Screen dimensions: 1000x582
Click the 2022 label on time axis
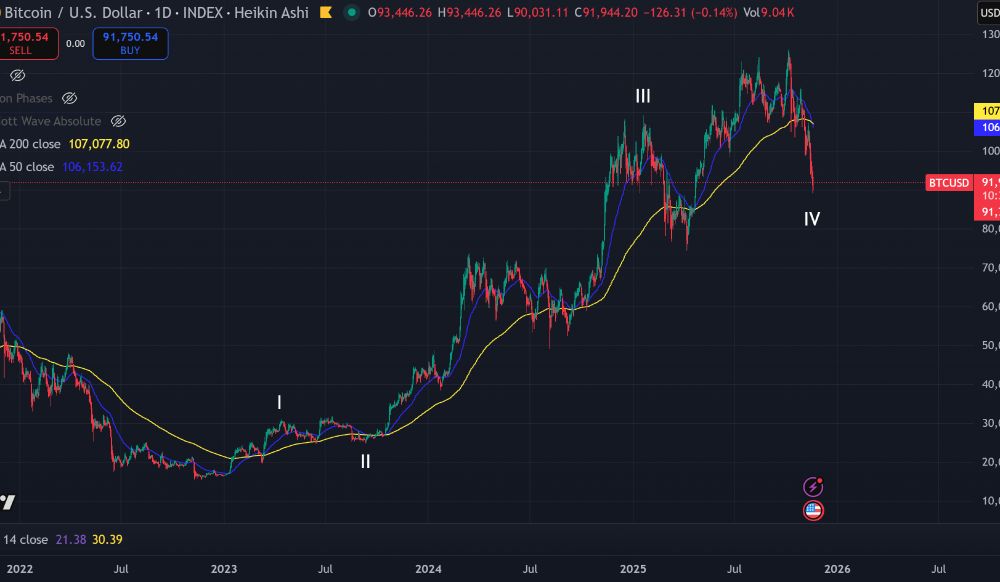[19, 569]
